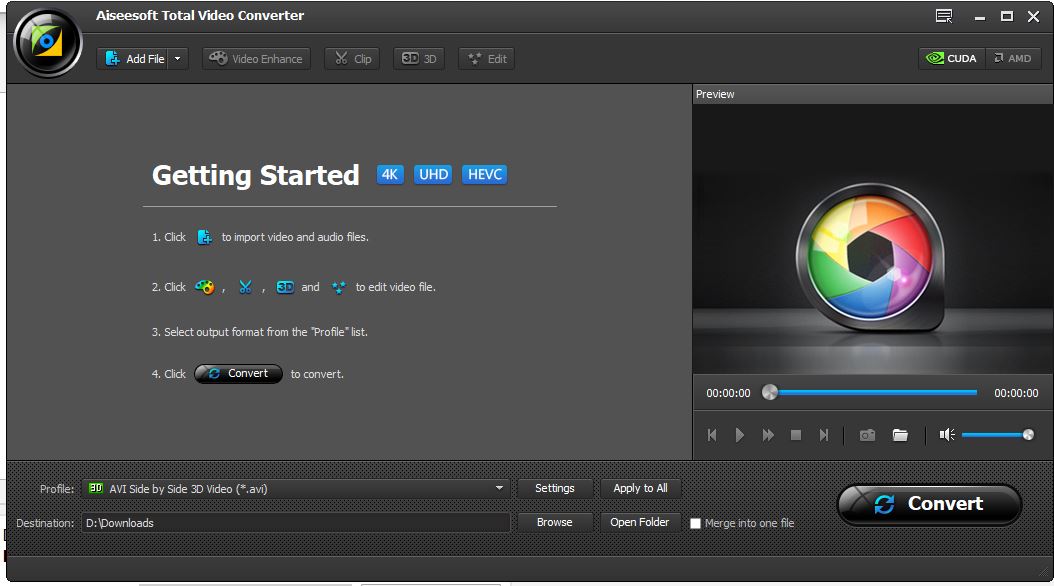The image size is (1054, 586).
Task: Click the HEVC badge
Action: coord(485,175)
